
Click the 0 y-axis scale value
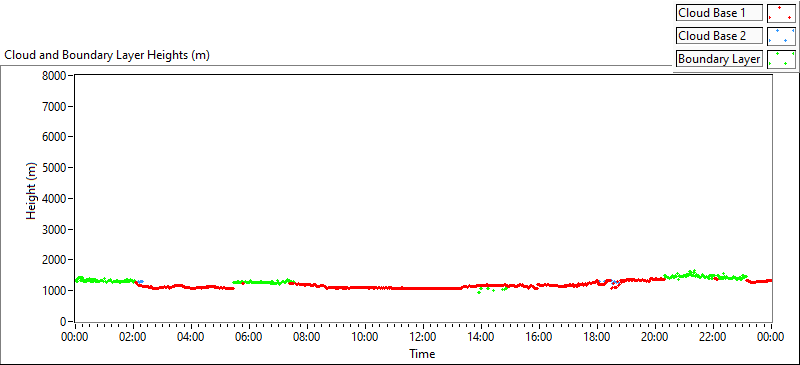pyautogui.click(x=64, y=322)
